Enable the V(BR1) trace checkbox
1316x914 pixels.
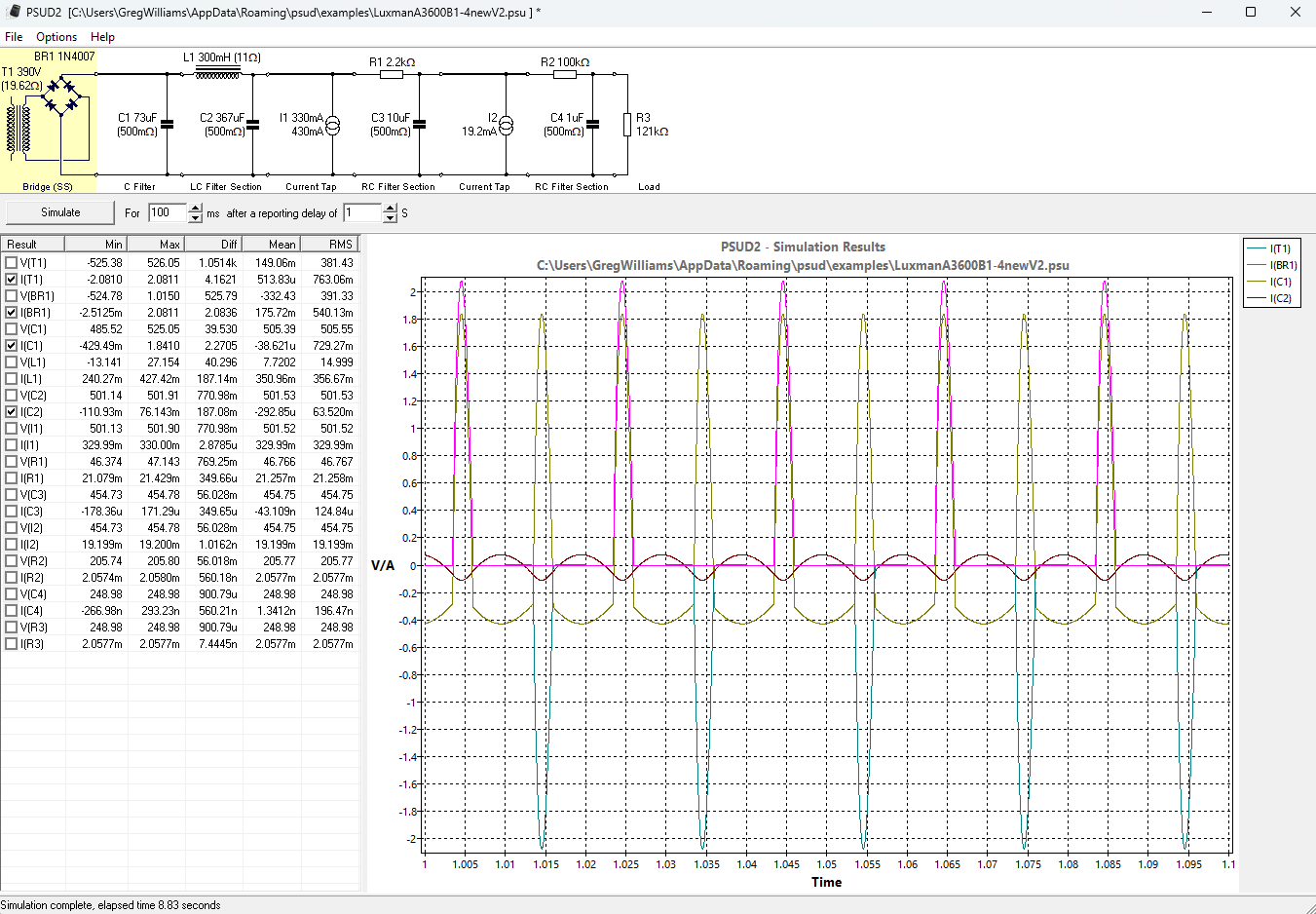12,296
